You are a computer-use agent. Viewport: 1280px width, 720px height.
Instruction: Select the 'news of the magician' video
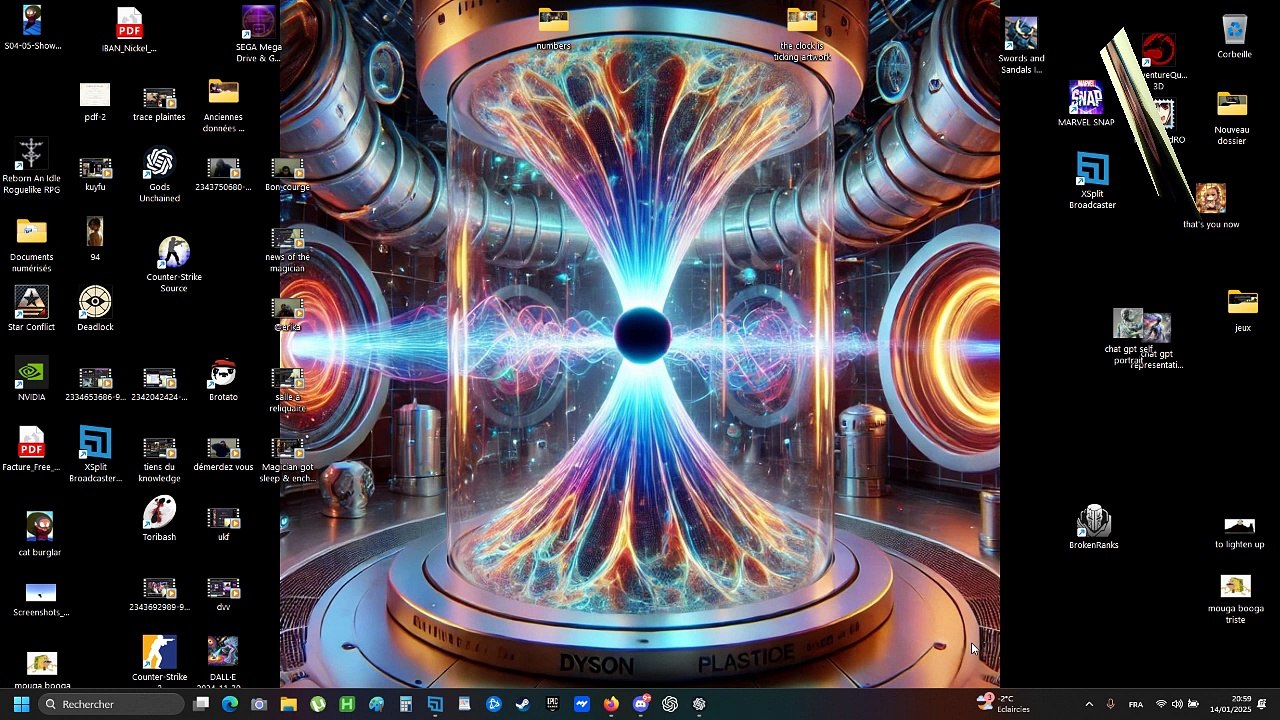287,250
